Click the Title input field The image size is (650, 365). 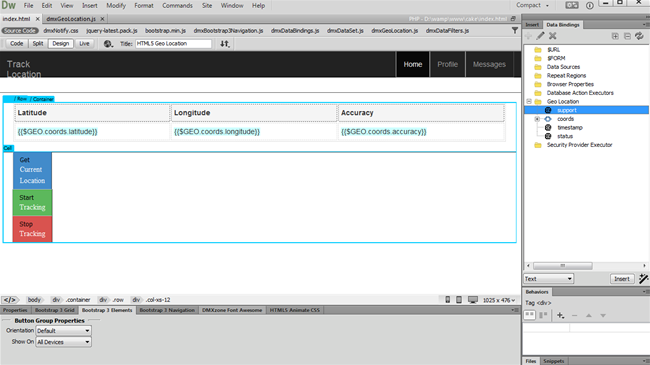[173, 44]
